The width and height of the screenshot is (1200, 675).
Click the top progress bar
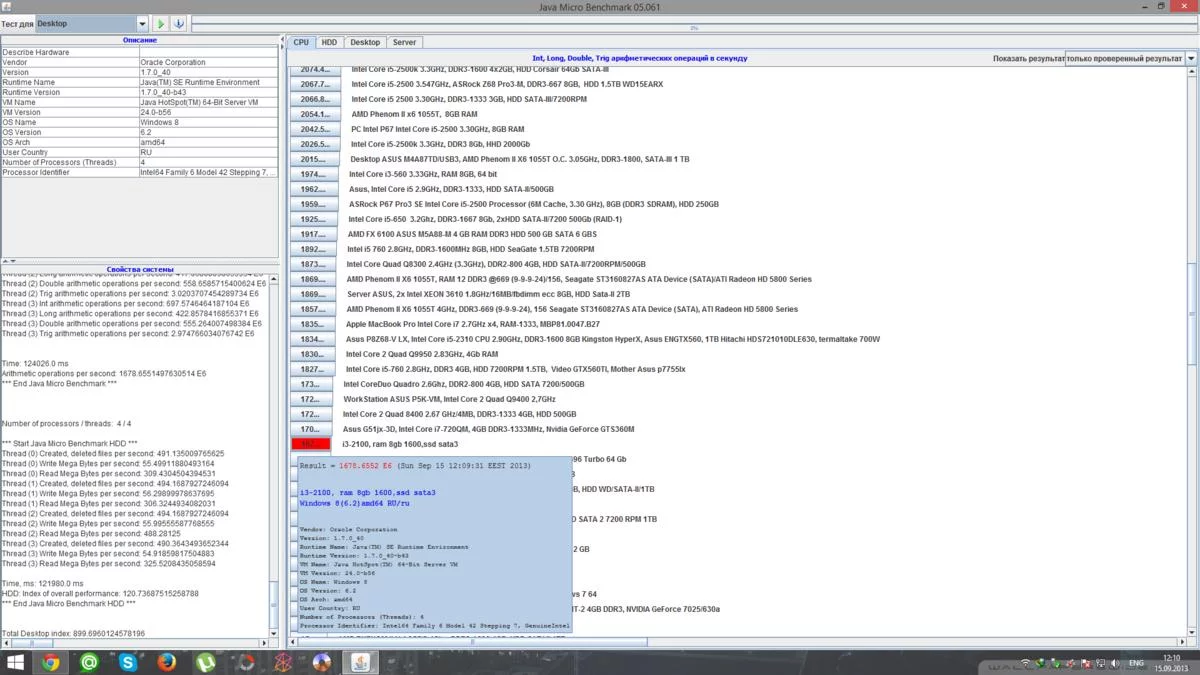click(x=694, y=23)
